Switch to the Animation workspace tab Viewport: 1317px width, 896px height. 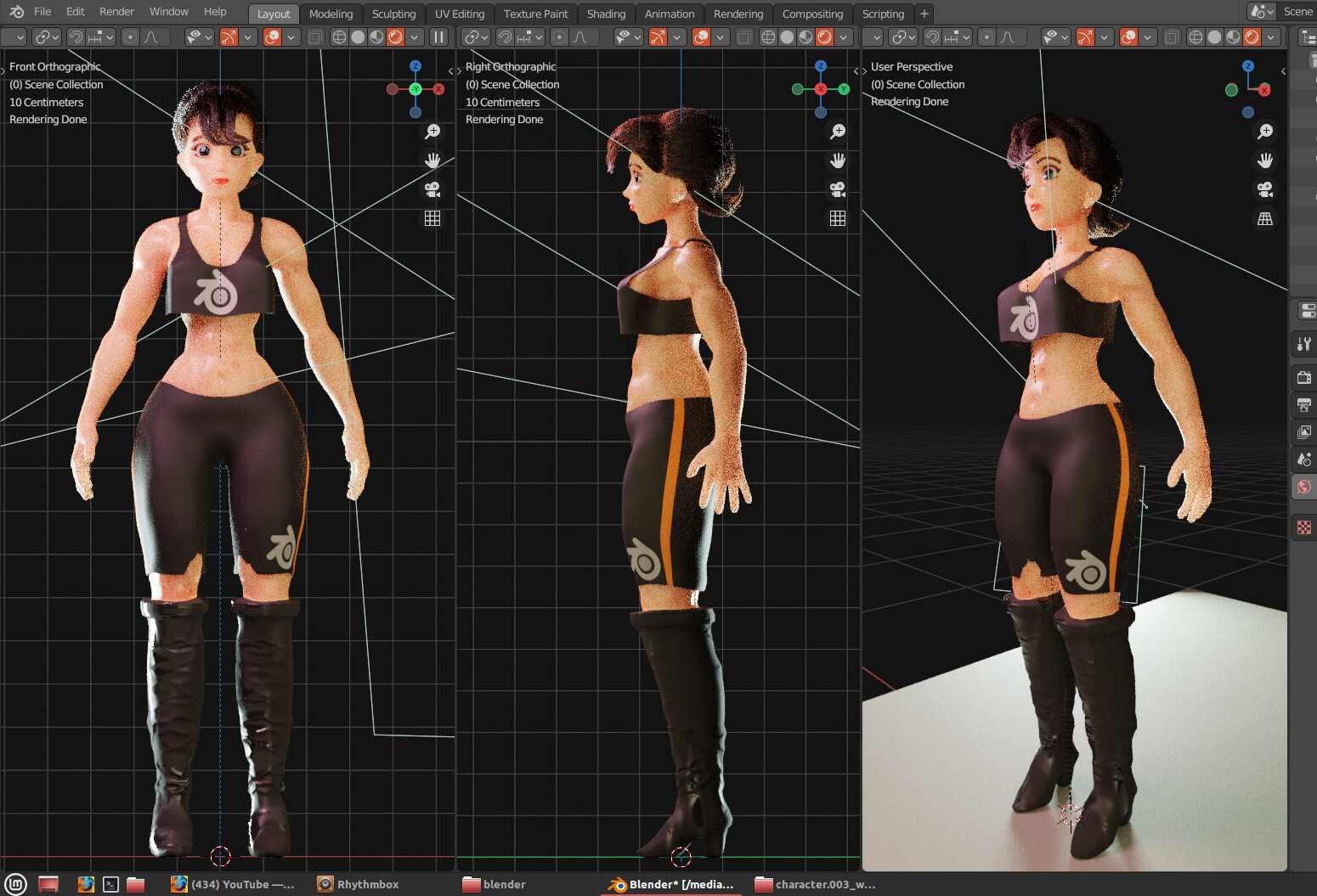[670, 14]
